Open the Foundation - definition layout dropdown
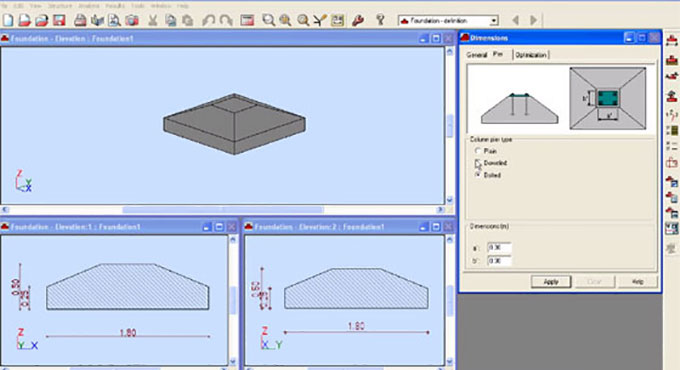This screenshot has height=370, width=680. 494,20
